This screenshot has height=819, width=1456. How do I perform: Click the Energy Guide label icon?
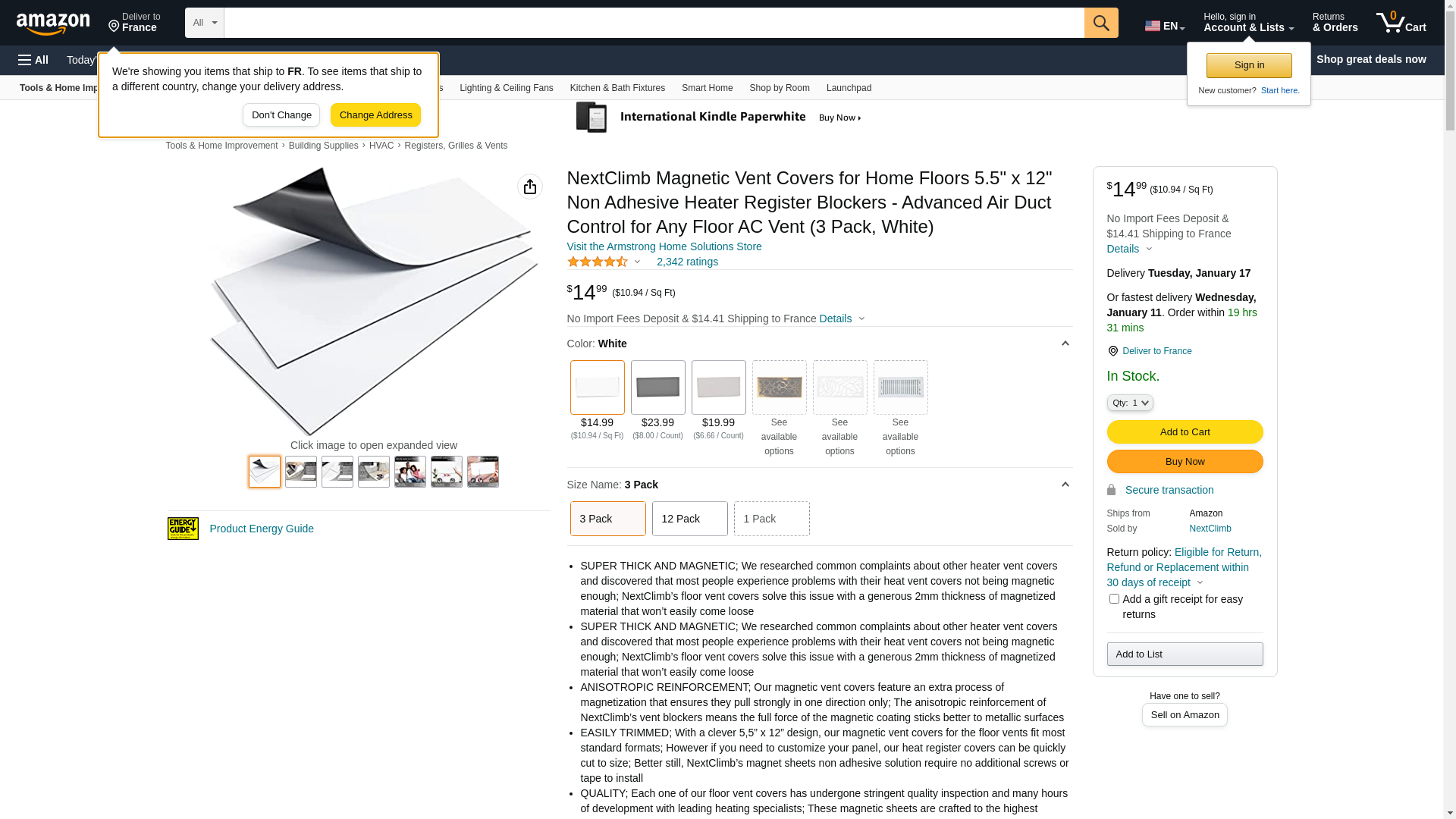(x=183, y=529)
